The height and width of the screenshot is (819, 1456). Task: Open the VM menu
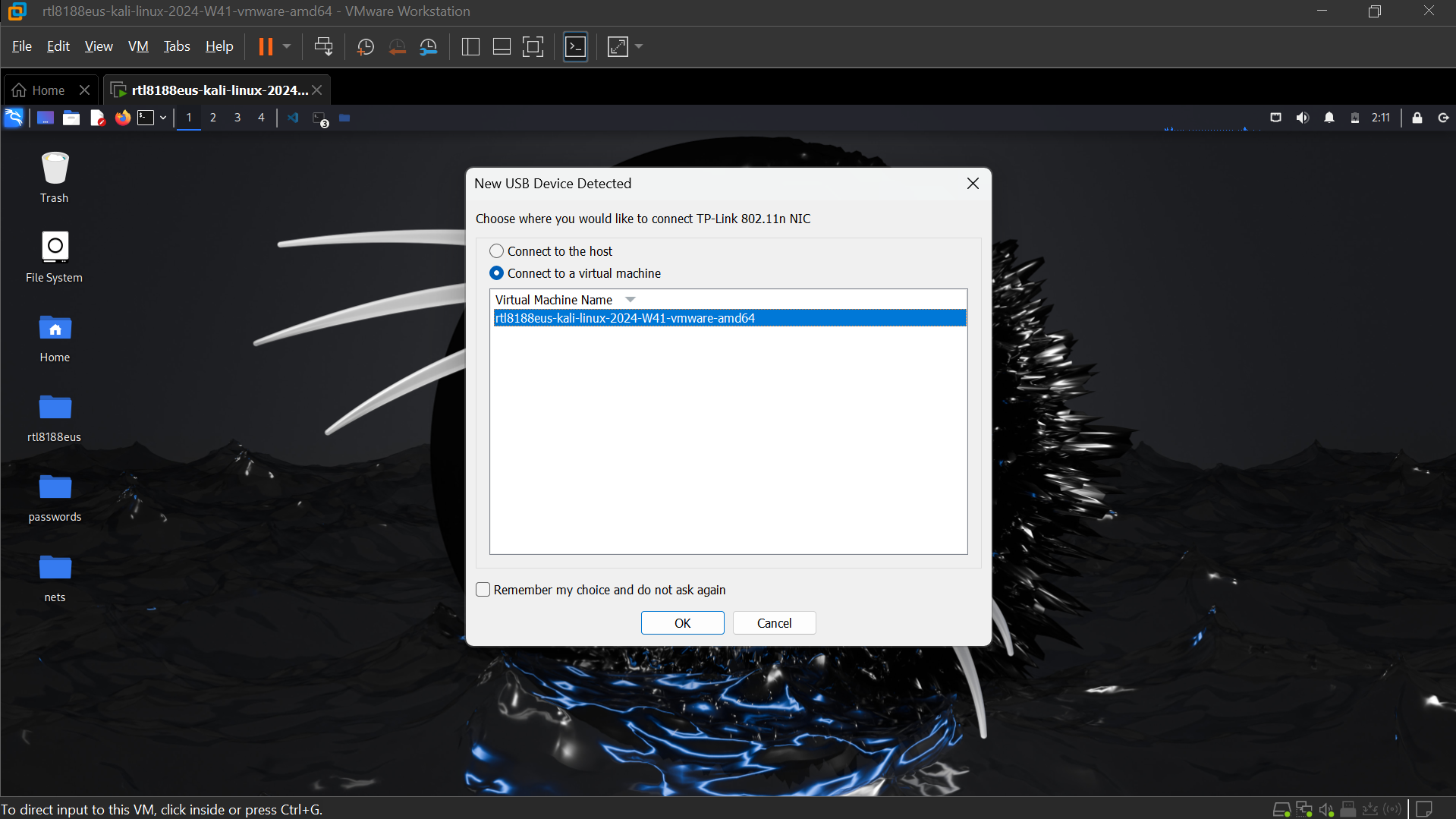tap(138, 46)
